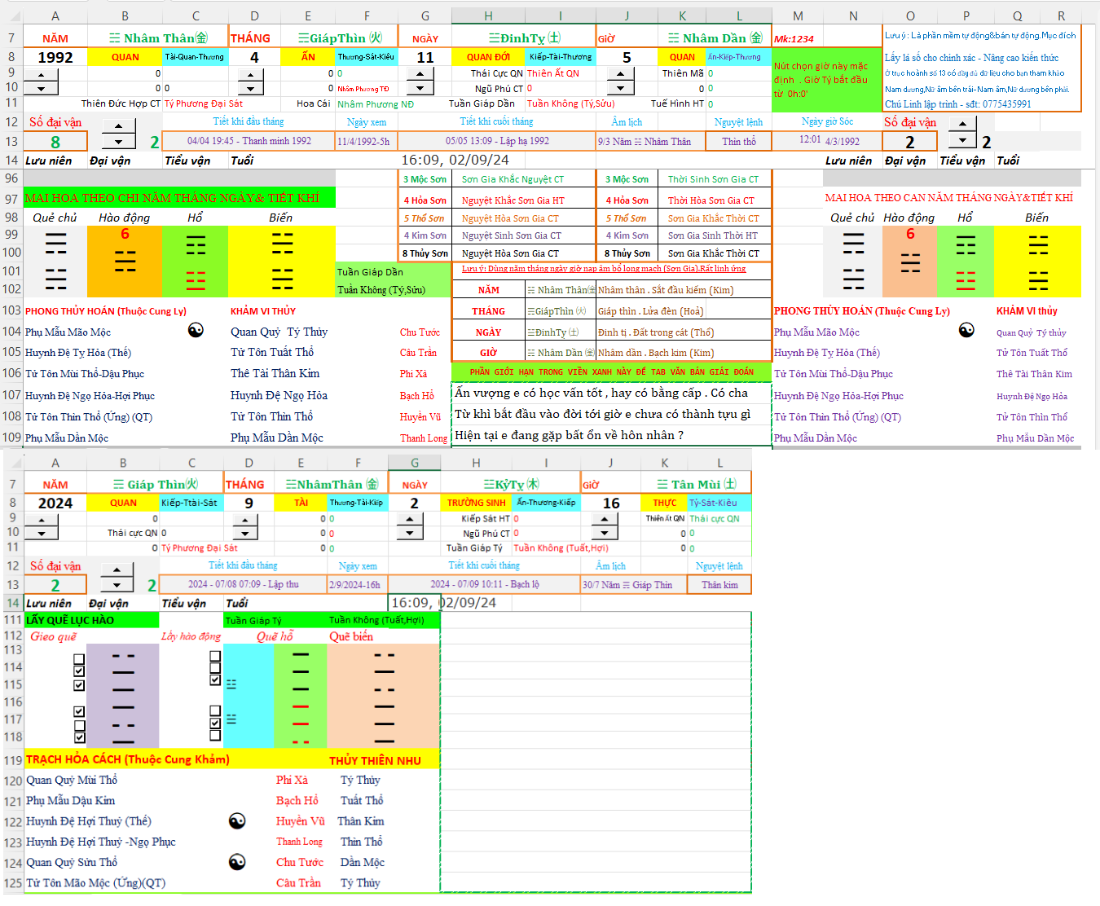Click the year cell containing 2024
Image resolution: width=1100 pixels, height=906 pixels.
[x=55, y=503]
